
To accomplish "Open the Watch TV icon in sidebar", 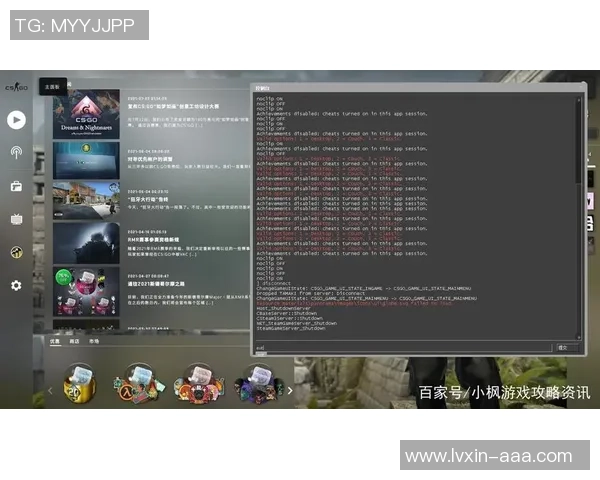I will tap(16, 219).
